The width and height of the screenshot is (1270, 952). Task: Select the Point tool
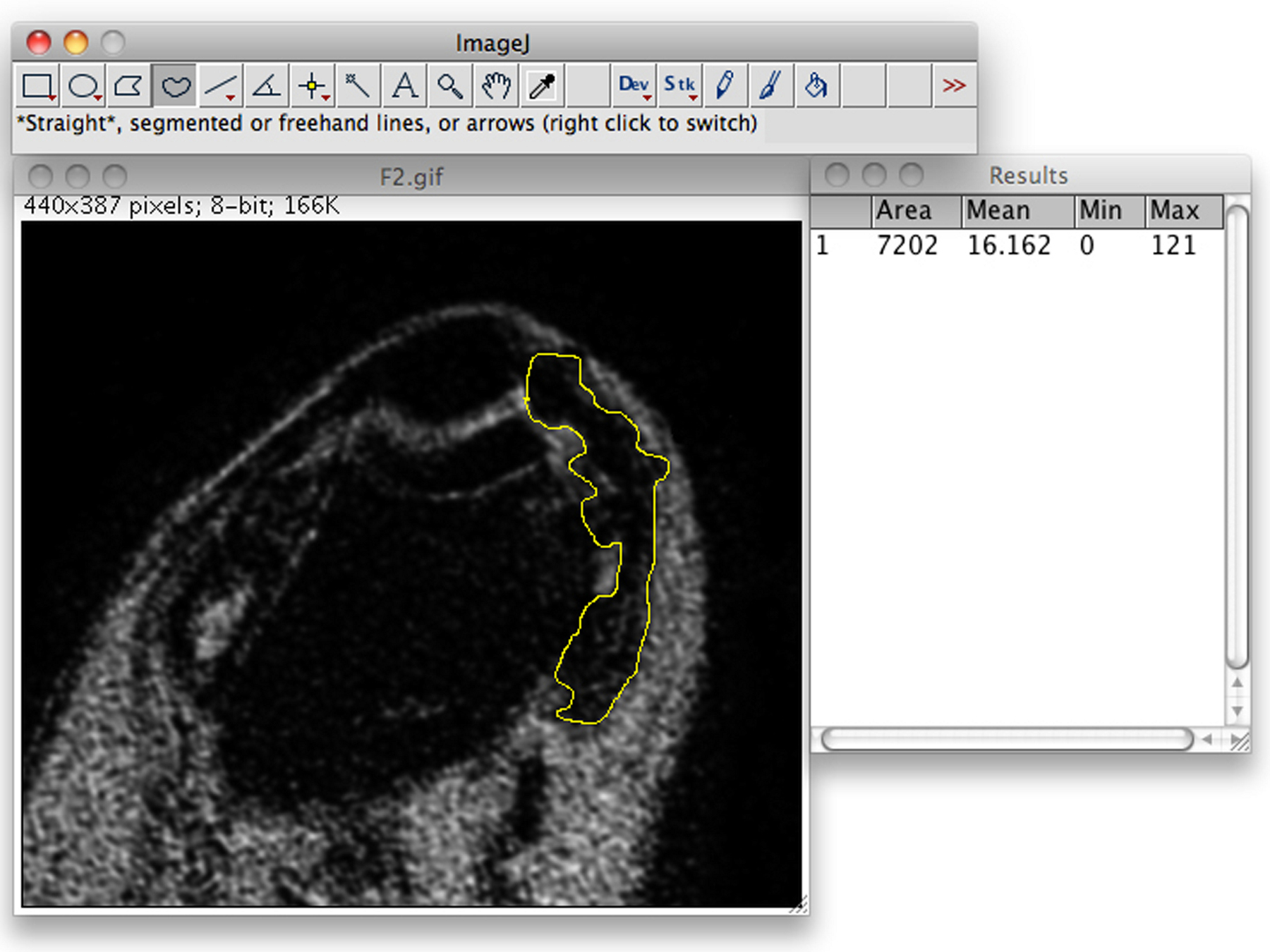click(312, 86)
